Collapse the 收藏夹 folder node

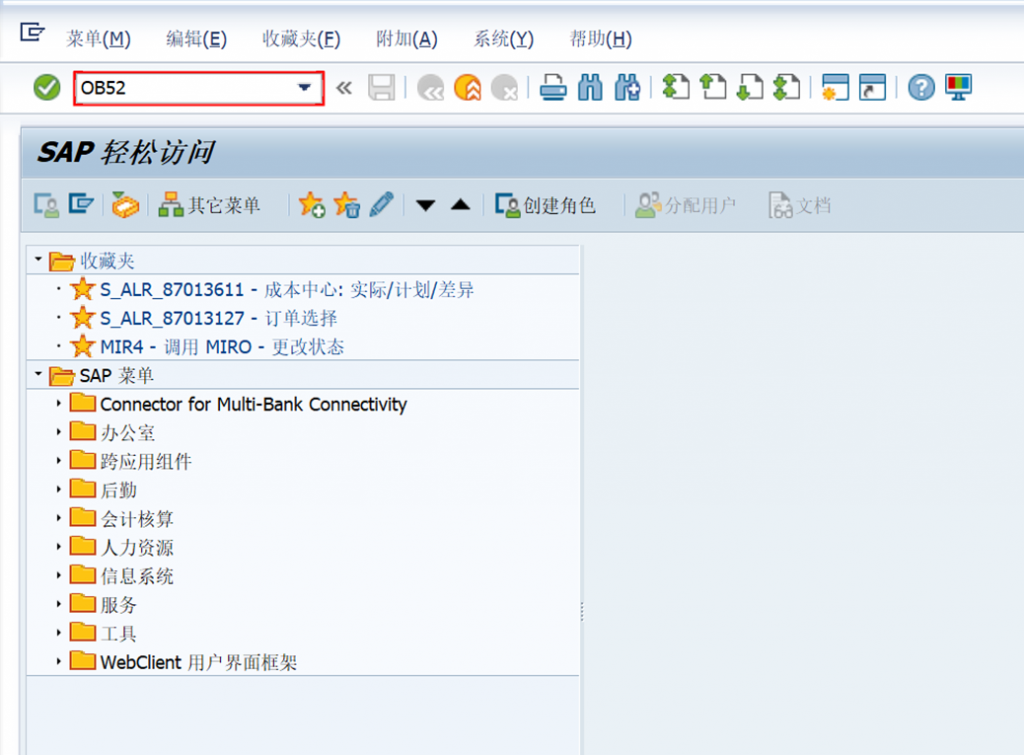point(38,260)
